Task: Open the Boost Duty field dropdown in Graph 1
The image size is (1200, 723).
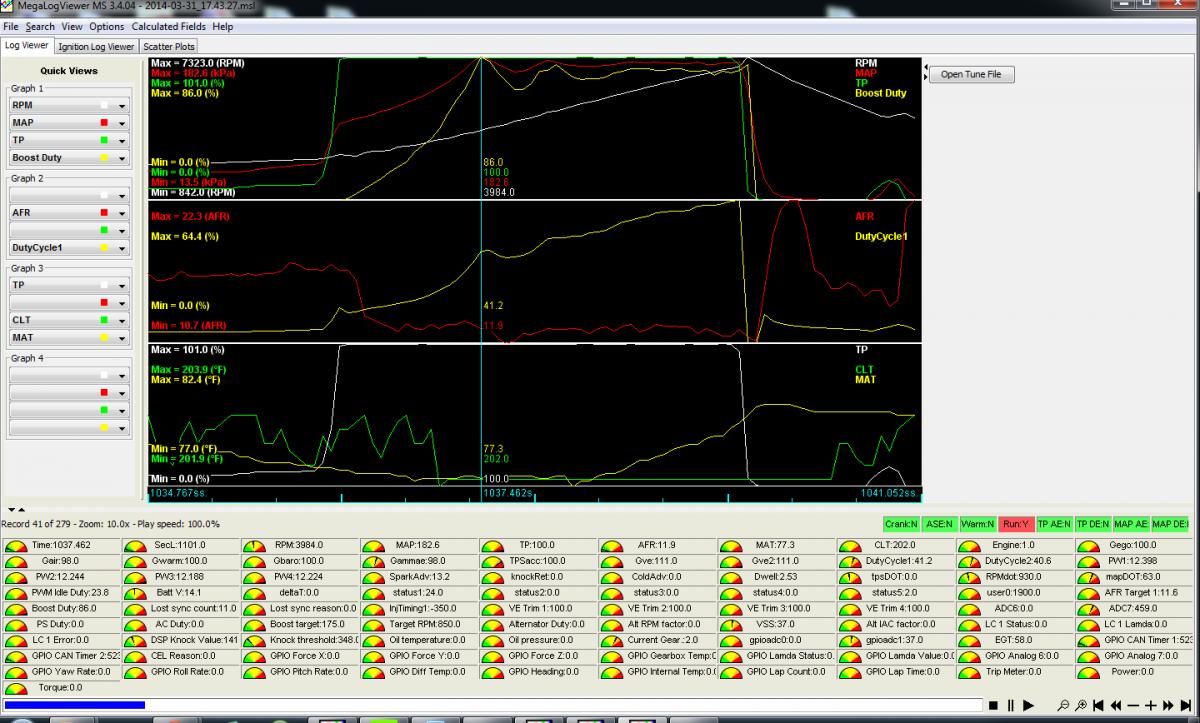Action: (x=122, y=158)
